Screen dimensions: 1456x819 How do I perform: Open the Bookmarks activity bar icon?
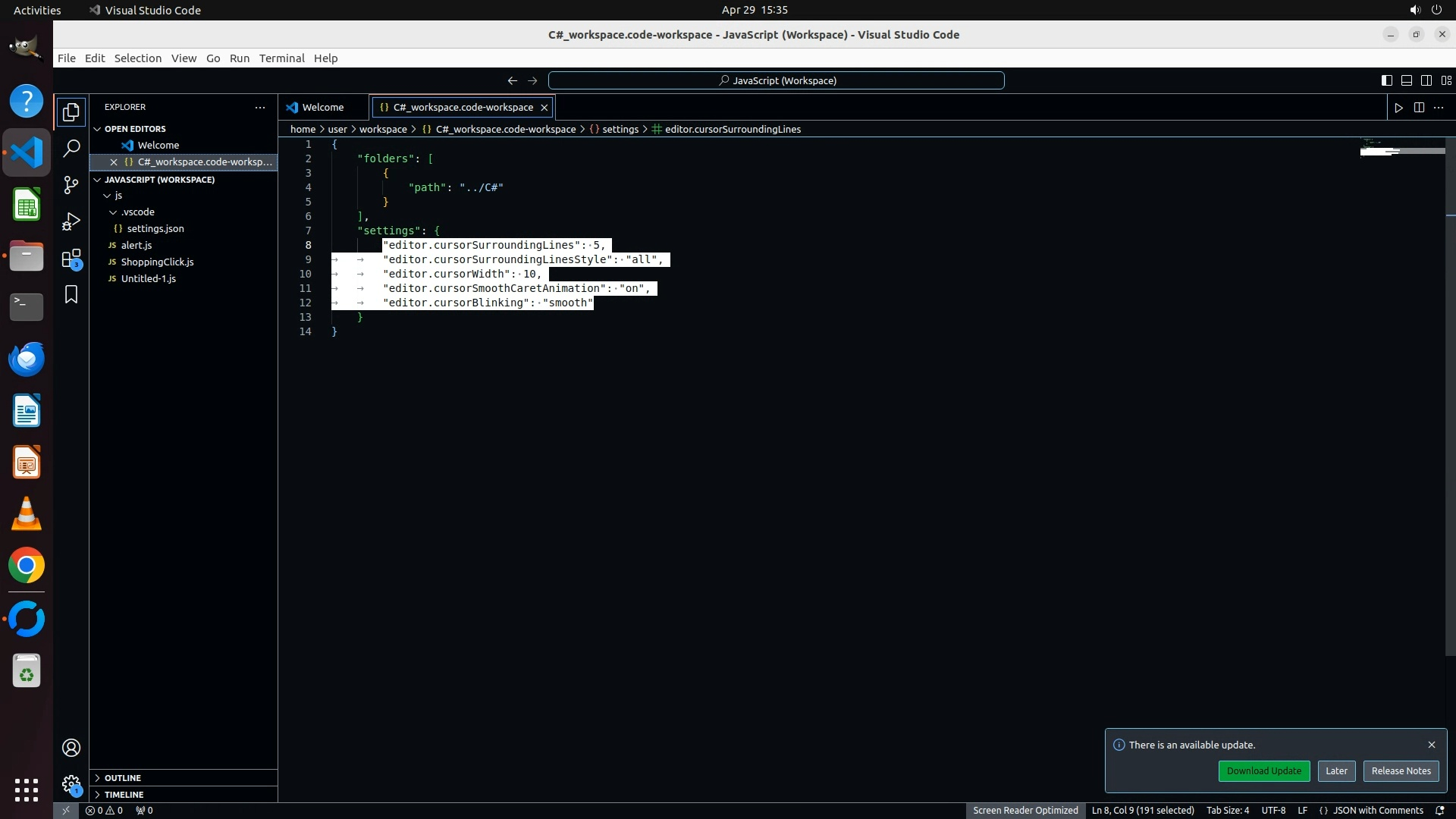tap(71, 294)
